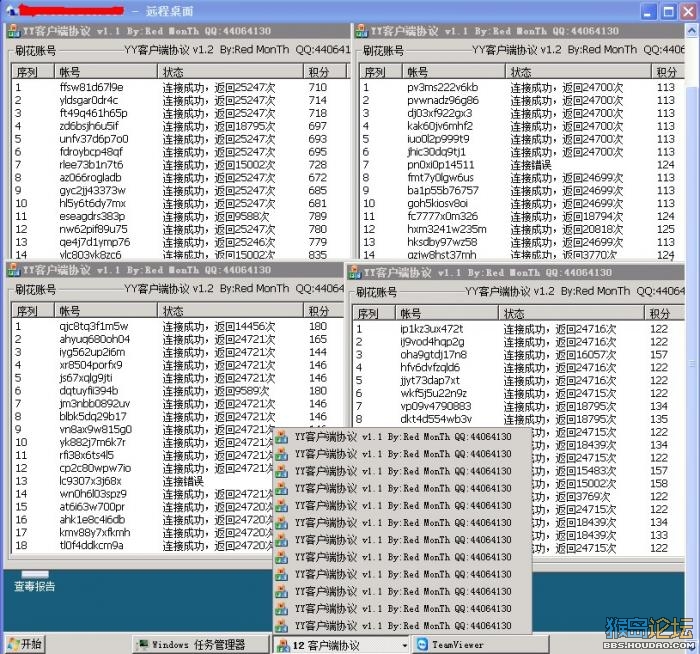The width and height of the screenshot is (700, 654).
Task: Select account row oha9gtdj17n8
Action: [519, 355]
